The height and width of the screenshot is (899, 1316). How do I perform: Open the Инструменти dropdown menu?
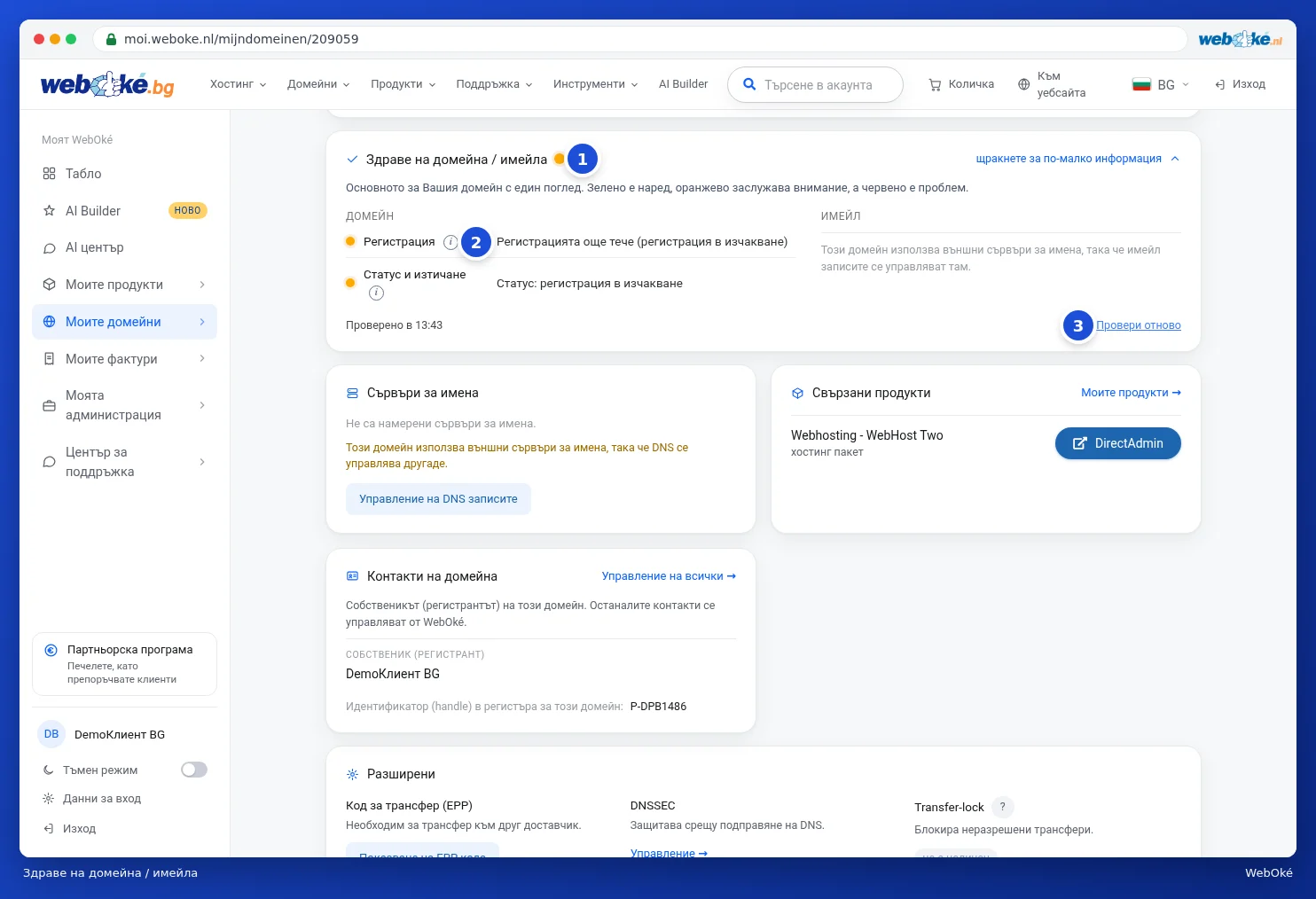(x=596, y=84)
